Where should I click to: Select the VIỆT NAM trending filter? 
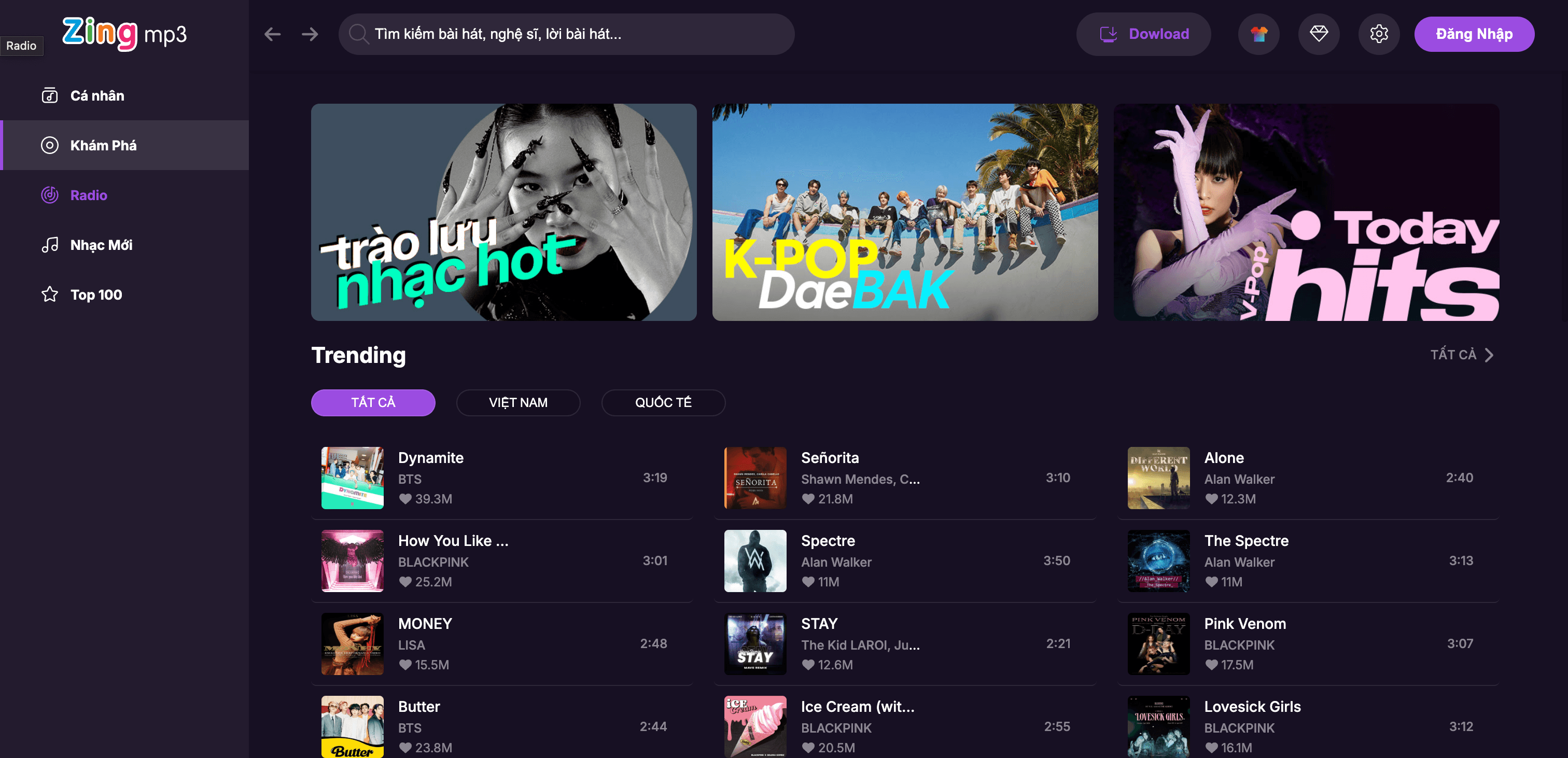coord(518,402)
